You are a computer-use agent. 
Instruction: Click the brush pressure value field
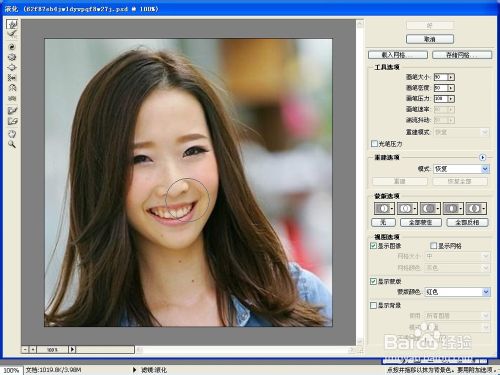point(441,99)
